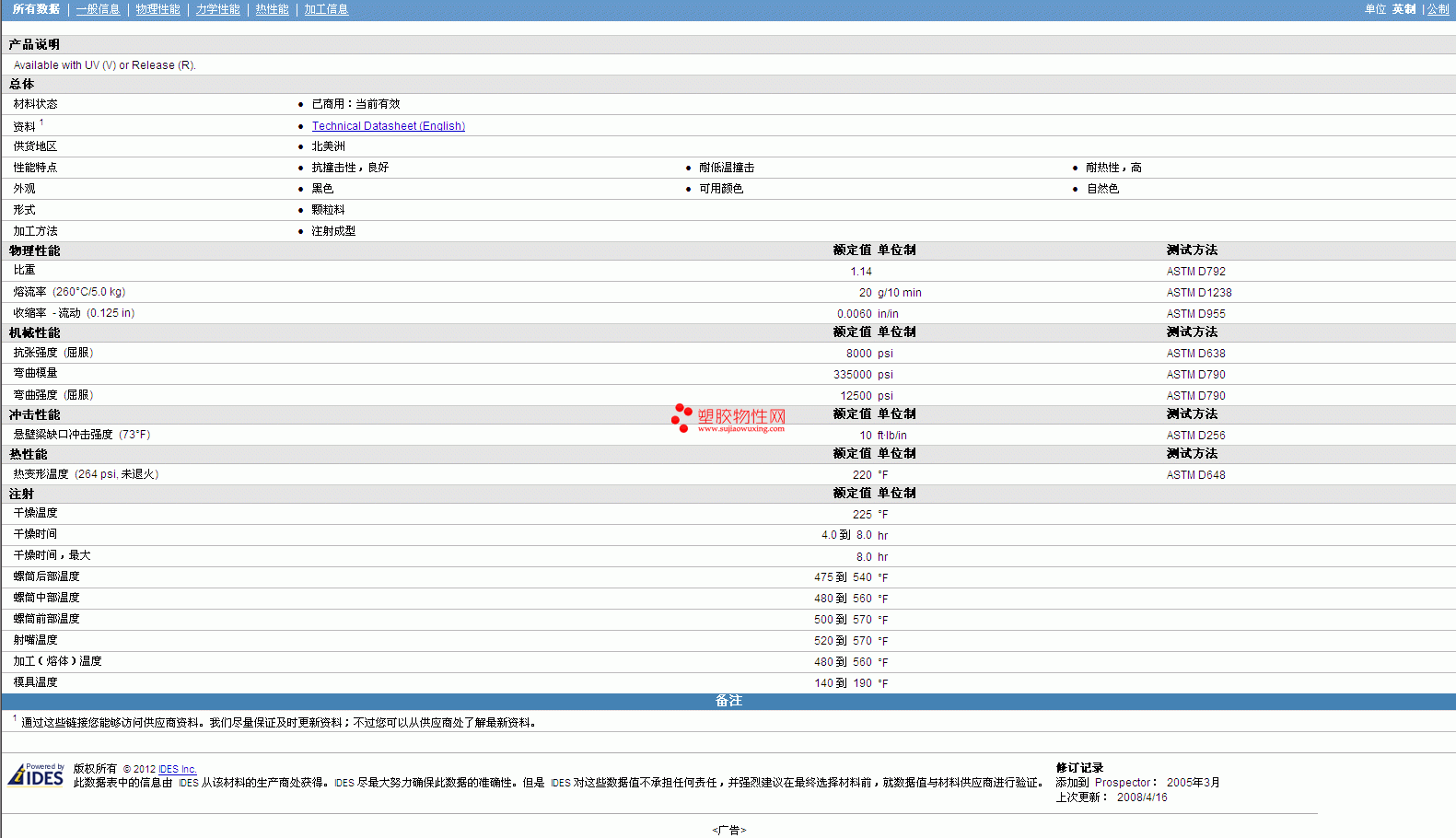Screen dimensions: 1456x838
Task: Click the ASTM D256 test method
Action: click(x=1195, y=436)
